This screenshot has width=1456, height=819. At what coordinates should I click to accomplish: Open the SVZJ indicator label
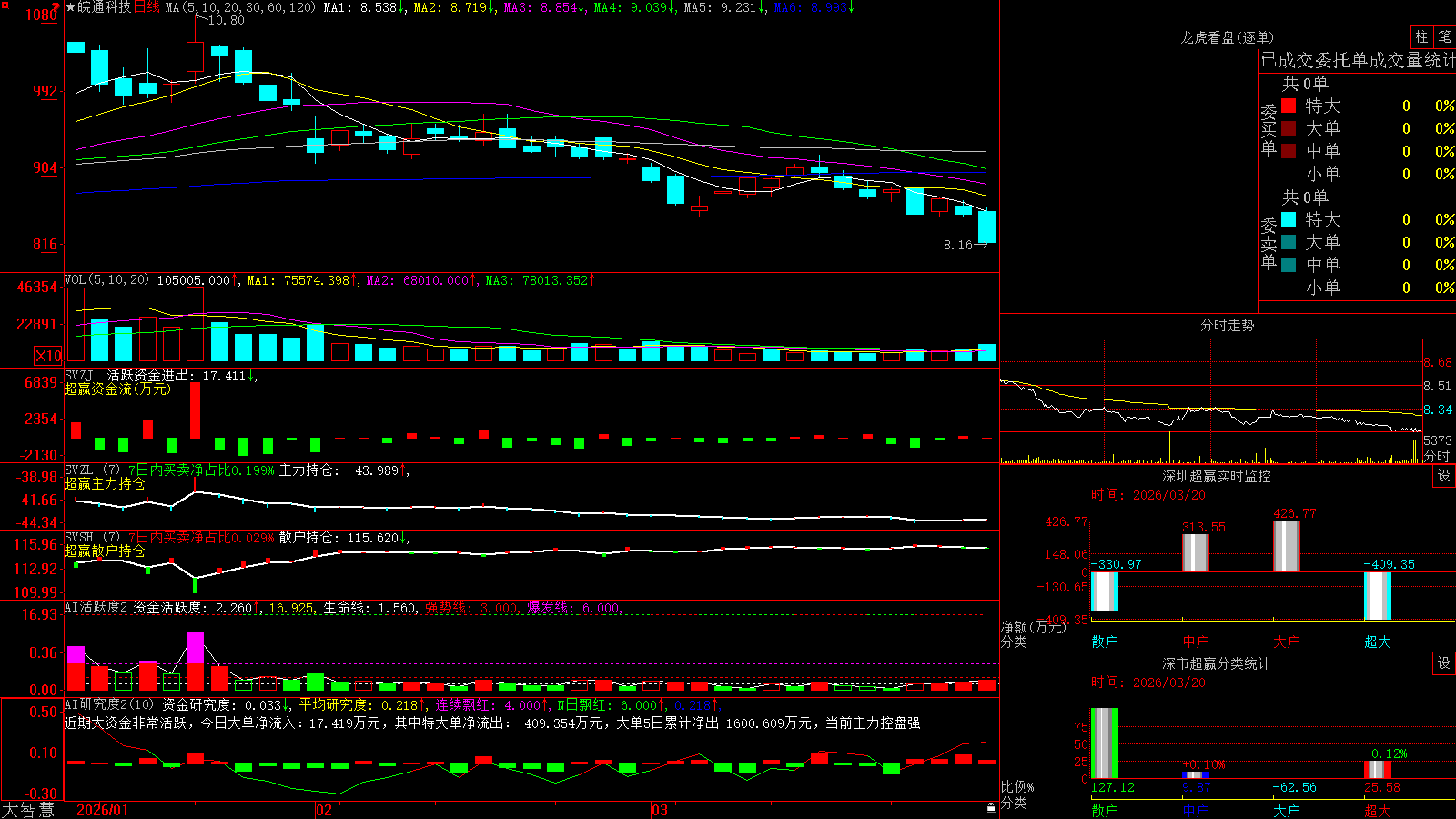tap(78, 375)
